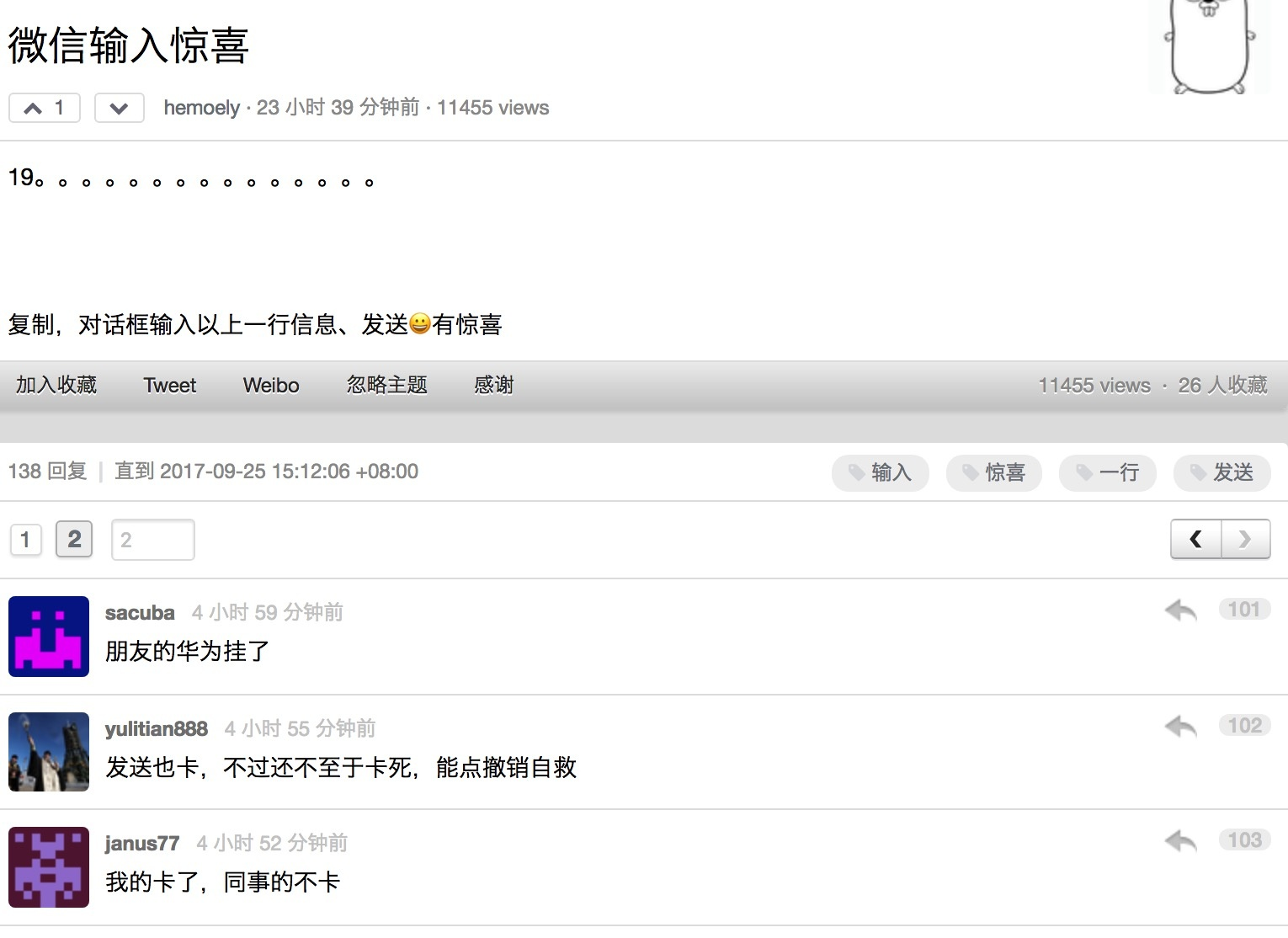Share the topic via Tweet
This screenshot has width=1288, height=938.
coord(169,386)
